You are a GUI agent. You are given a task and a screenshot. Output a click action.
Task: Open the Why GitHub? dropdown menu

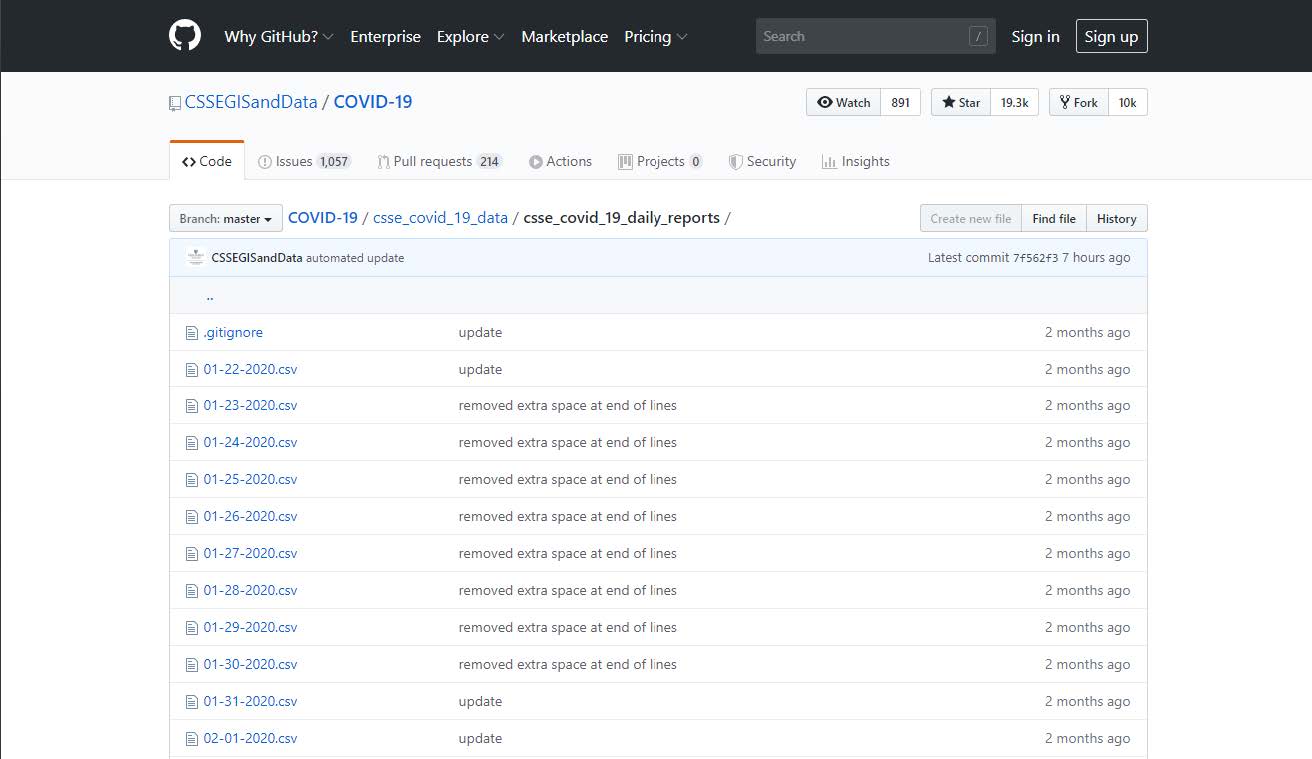pyautogui.click(x=279, y=36)
